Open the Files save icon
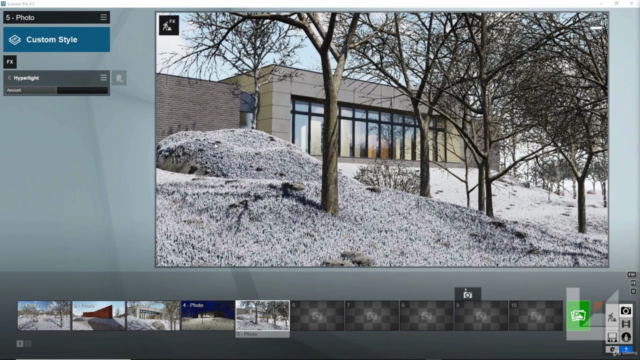 pyautogui.click(x=612, y=337)
